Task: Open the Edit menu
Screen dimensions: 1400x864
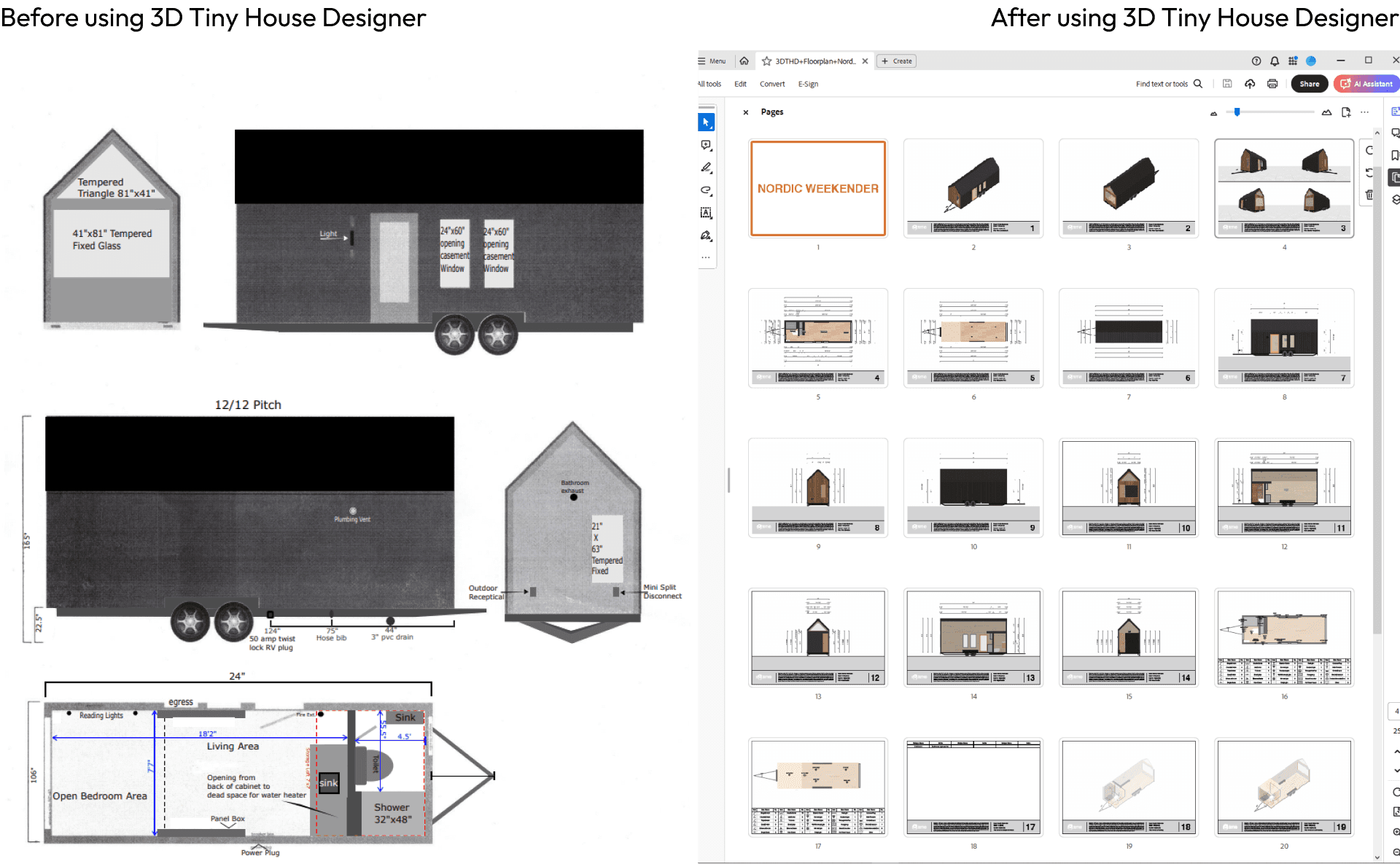Action: tap(740, 84)
